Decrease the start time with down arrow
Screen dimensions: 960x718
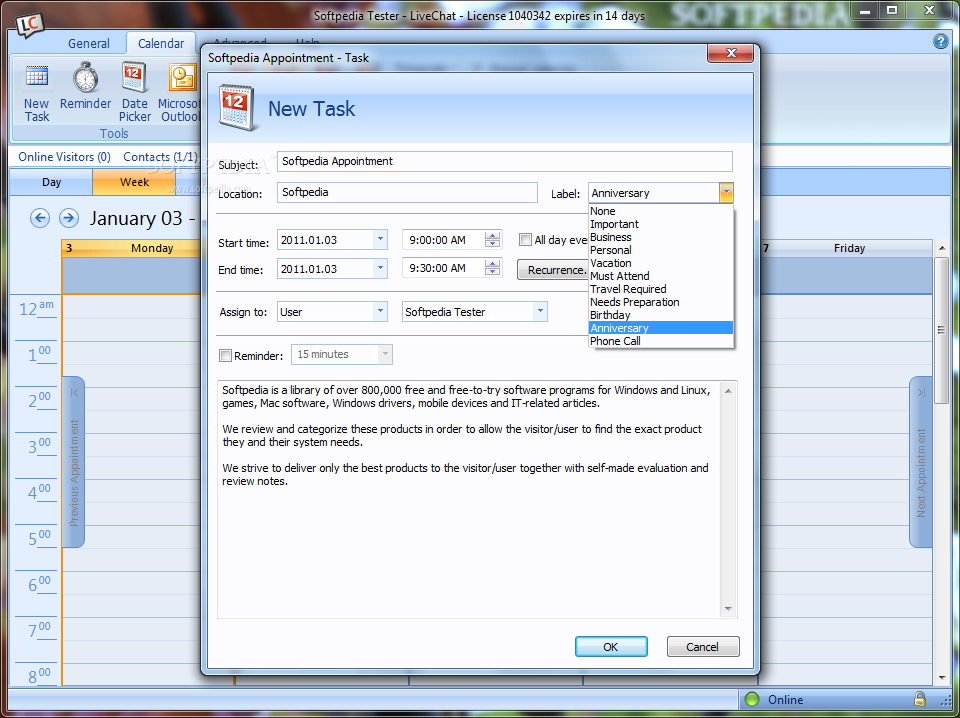[492, 244]
